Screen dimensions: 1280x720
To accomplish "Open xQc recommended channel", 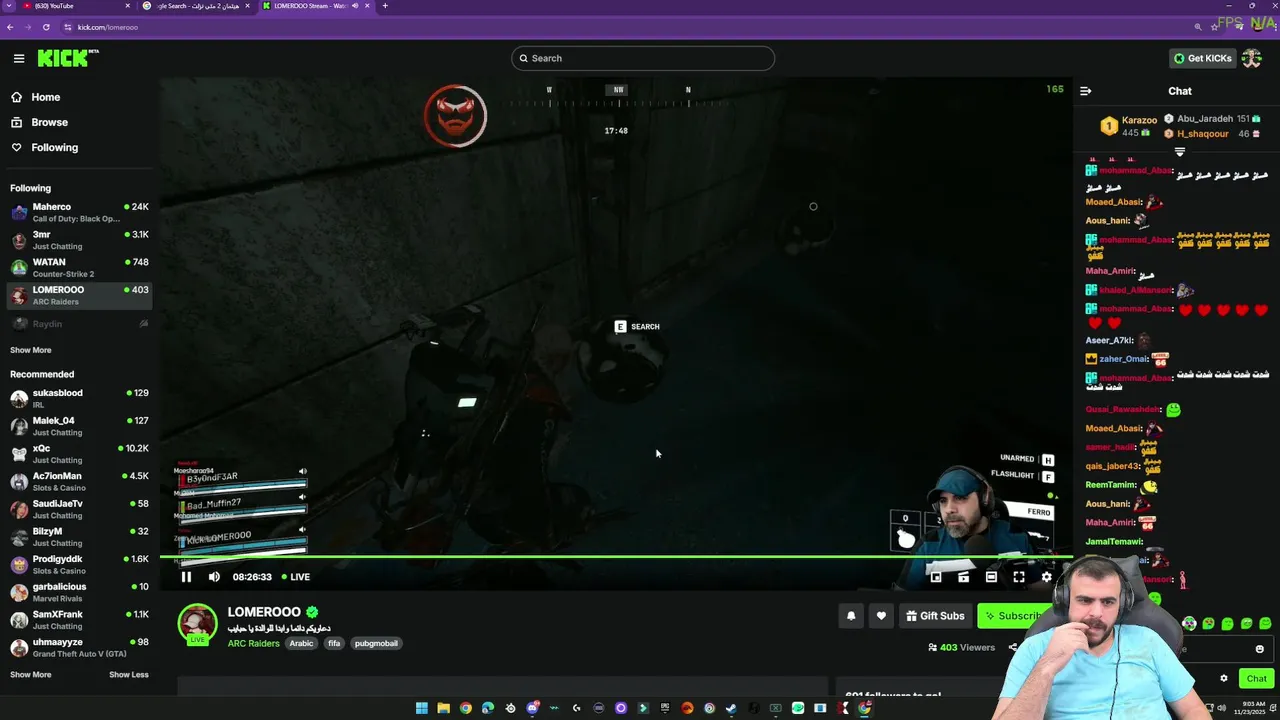I will tap(79, 454).
